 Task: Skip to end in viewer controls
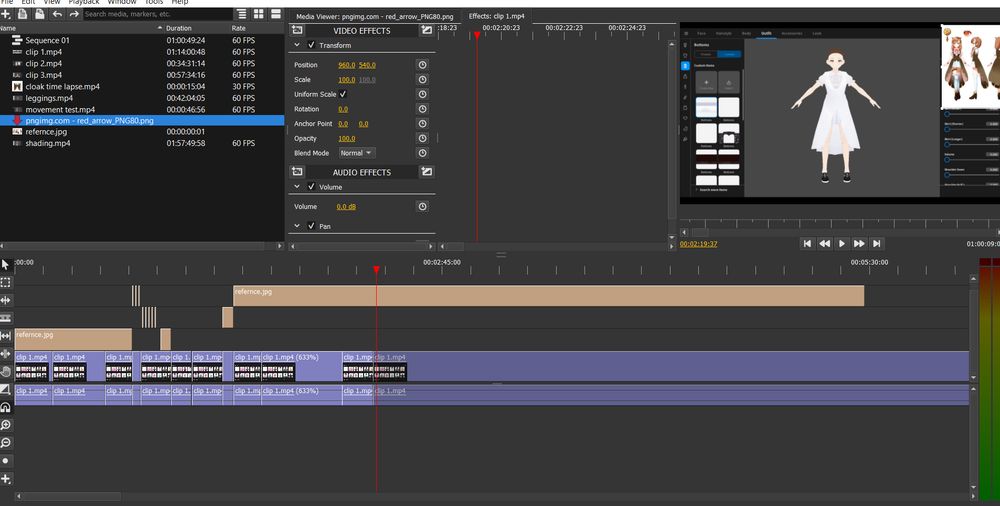[877, 243]
